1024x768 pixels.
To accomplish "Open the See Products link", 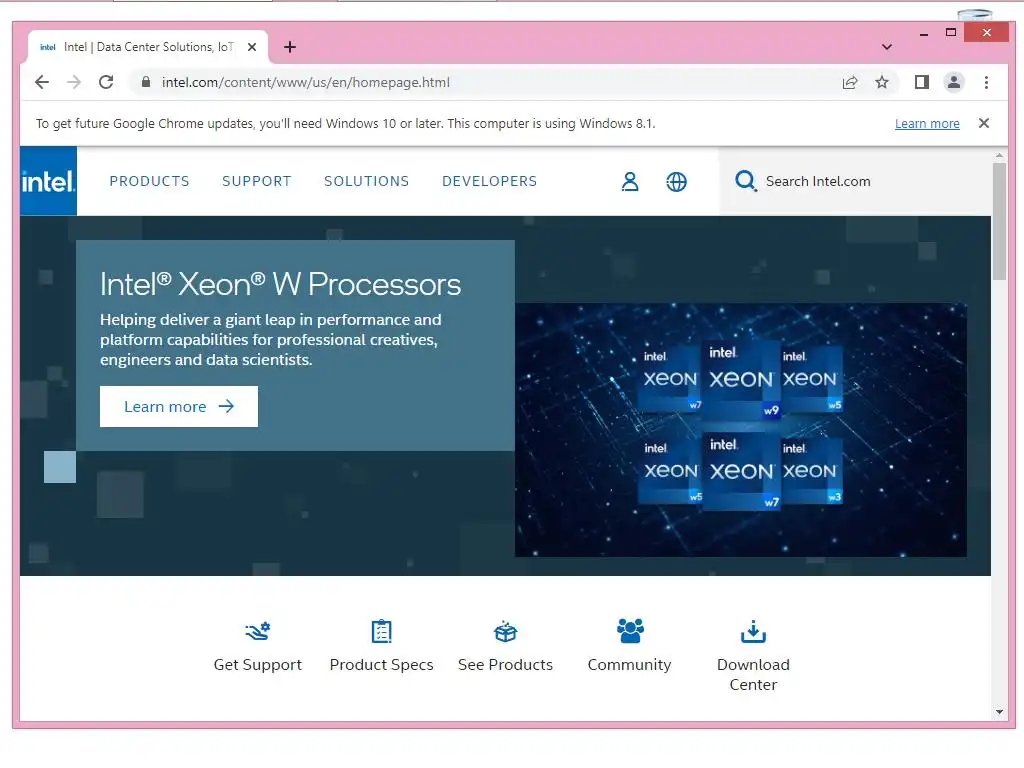I will pos(505,664).
